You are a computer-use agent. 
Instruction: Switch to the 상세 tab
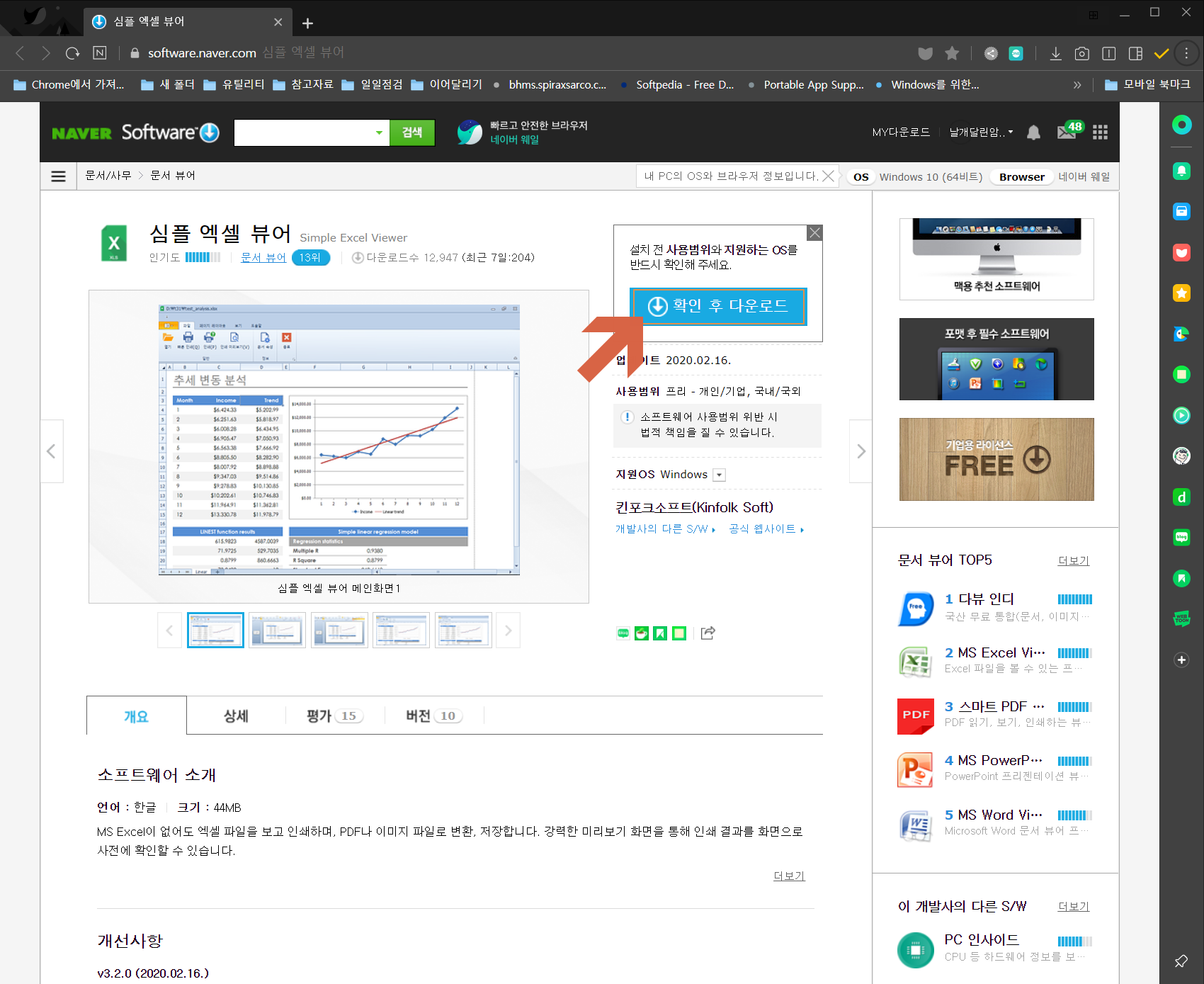pyautogui.click(x=236, y=716)
